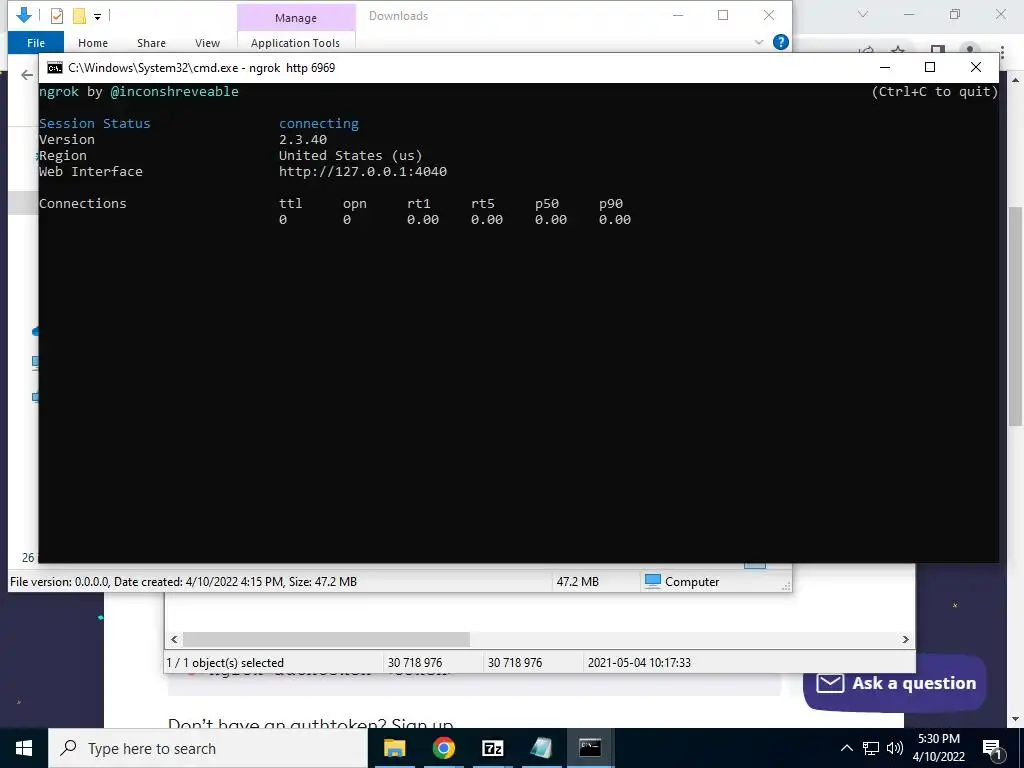Open the File tab in Explorer
The height and width of the screenshot is (768, 1024).
36,42
